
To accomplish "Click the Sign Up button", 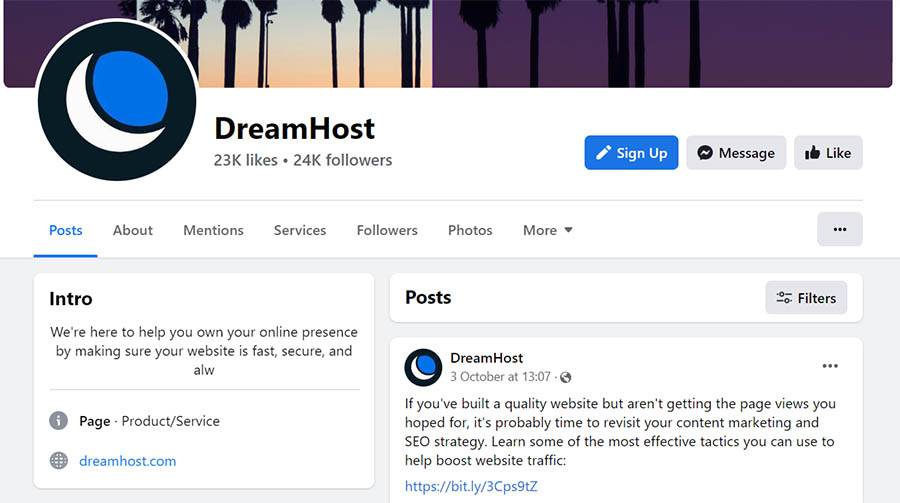I will (631, 153).
